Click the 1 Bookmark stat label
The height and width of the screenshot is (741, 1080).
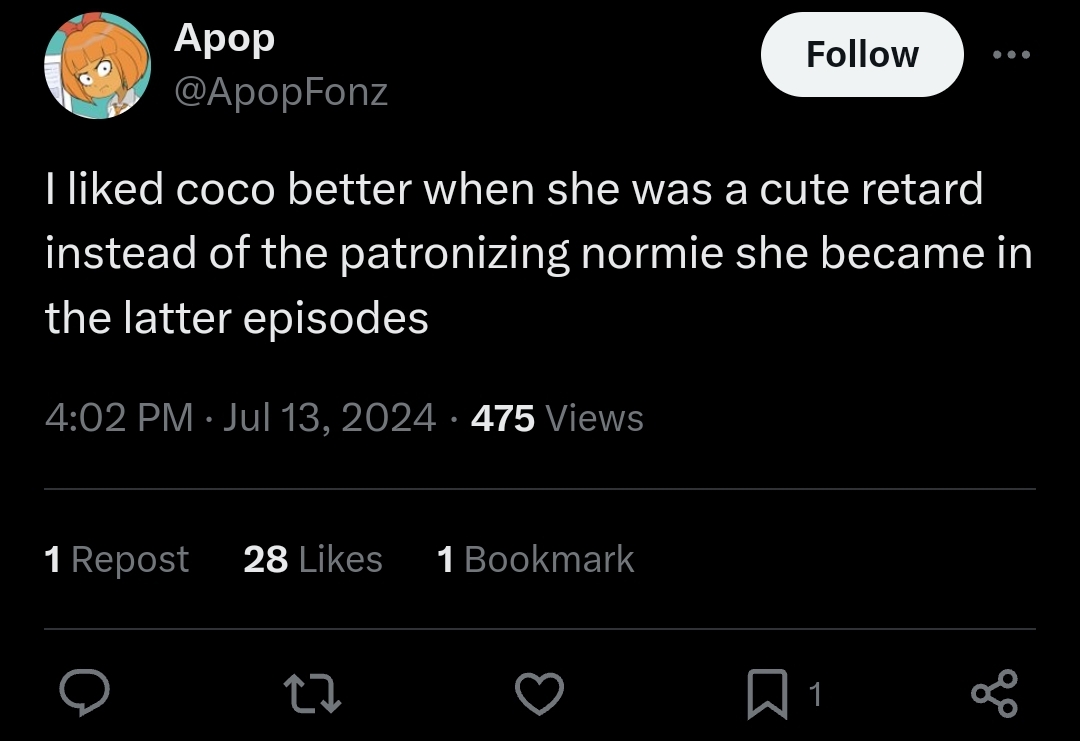[x=536, y=559]
